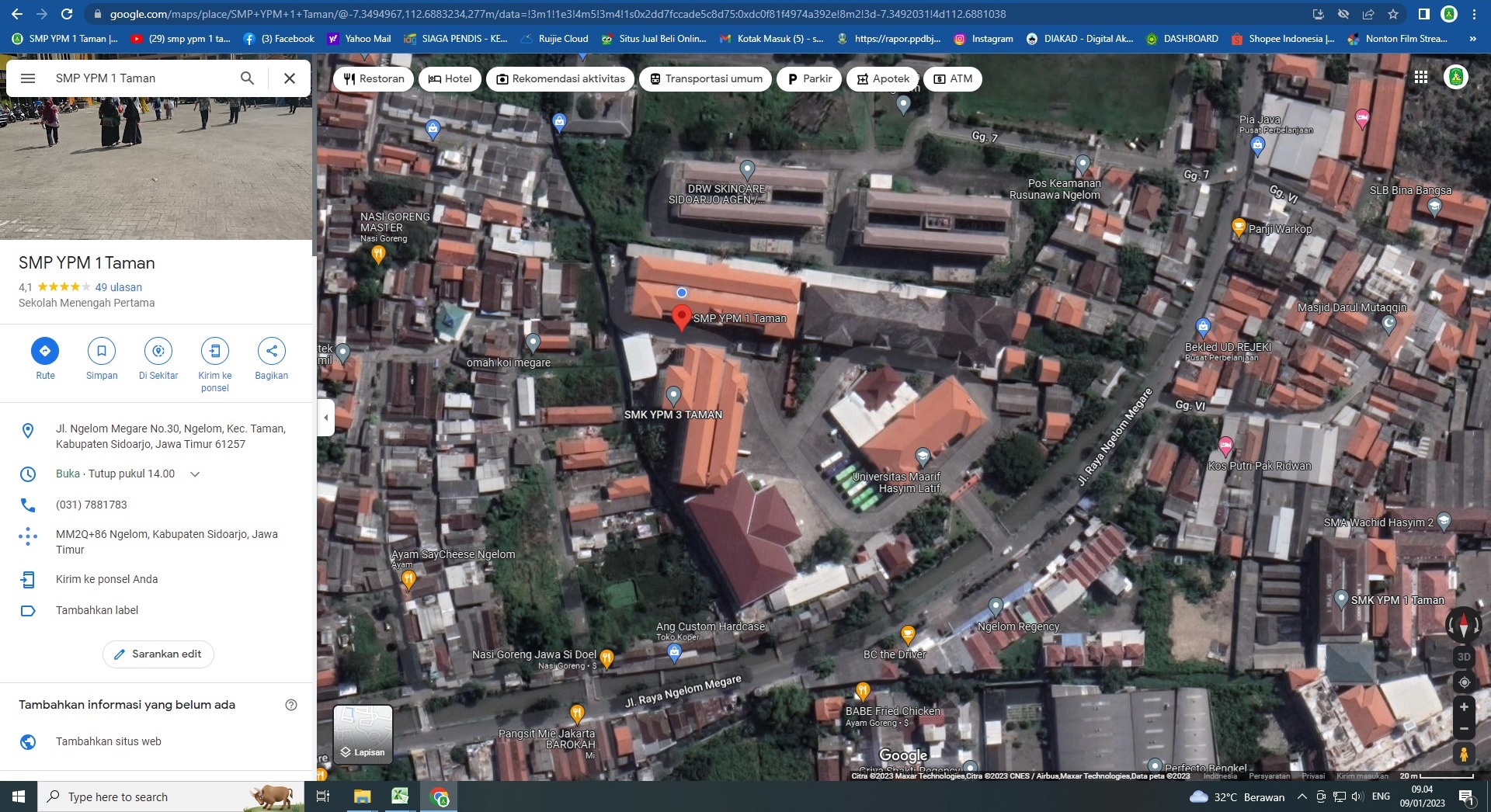Open the 49 ulasan reviews link

pyautogui.click(x=119, y=287)
